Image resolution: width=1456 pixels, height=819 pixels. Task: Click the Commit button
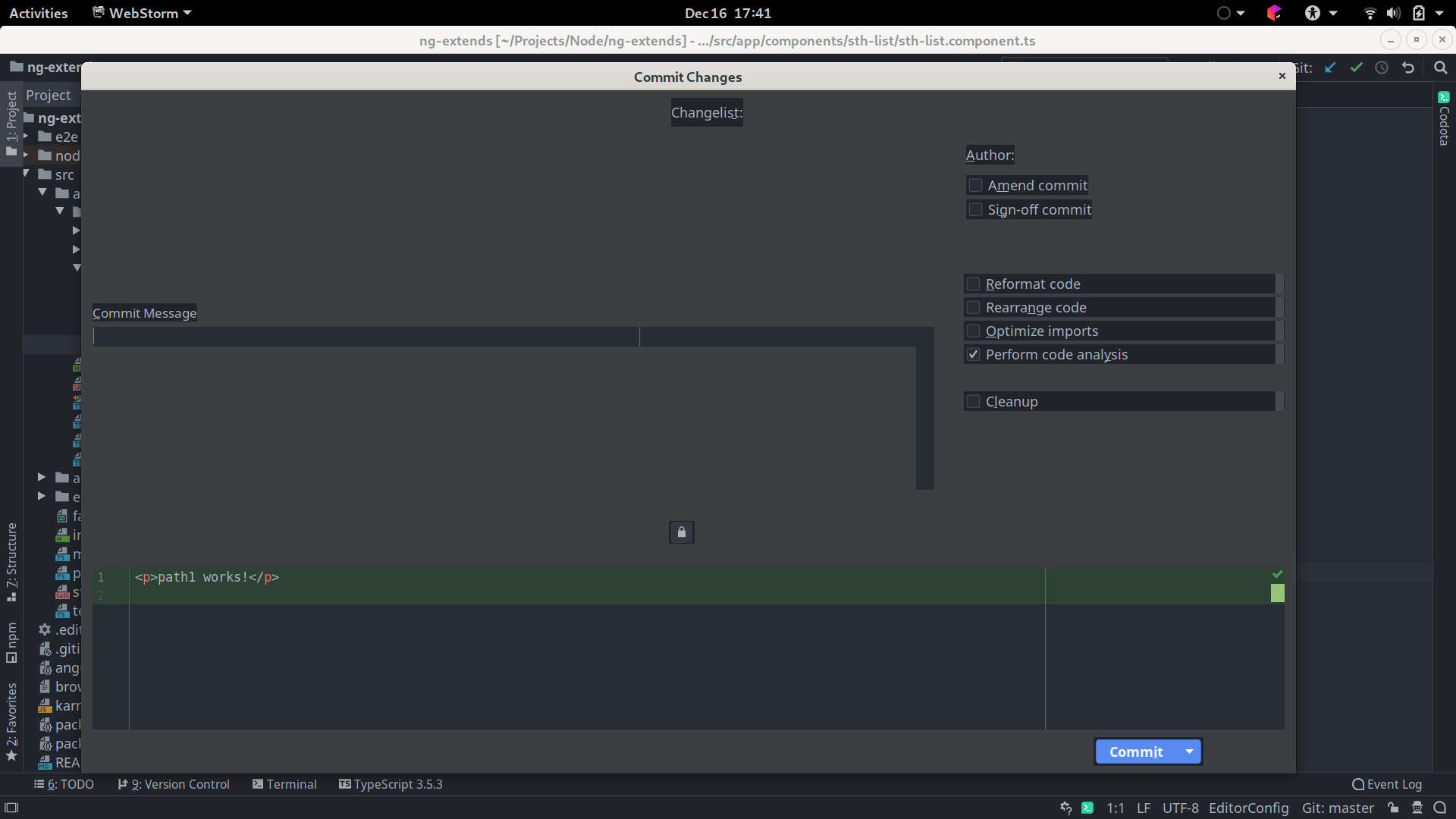[x=1135, y=752]
